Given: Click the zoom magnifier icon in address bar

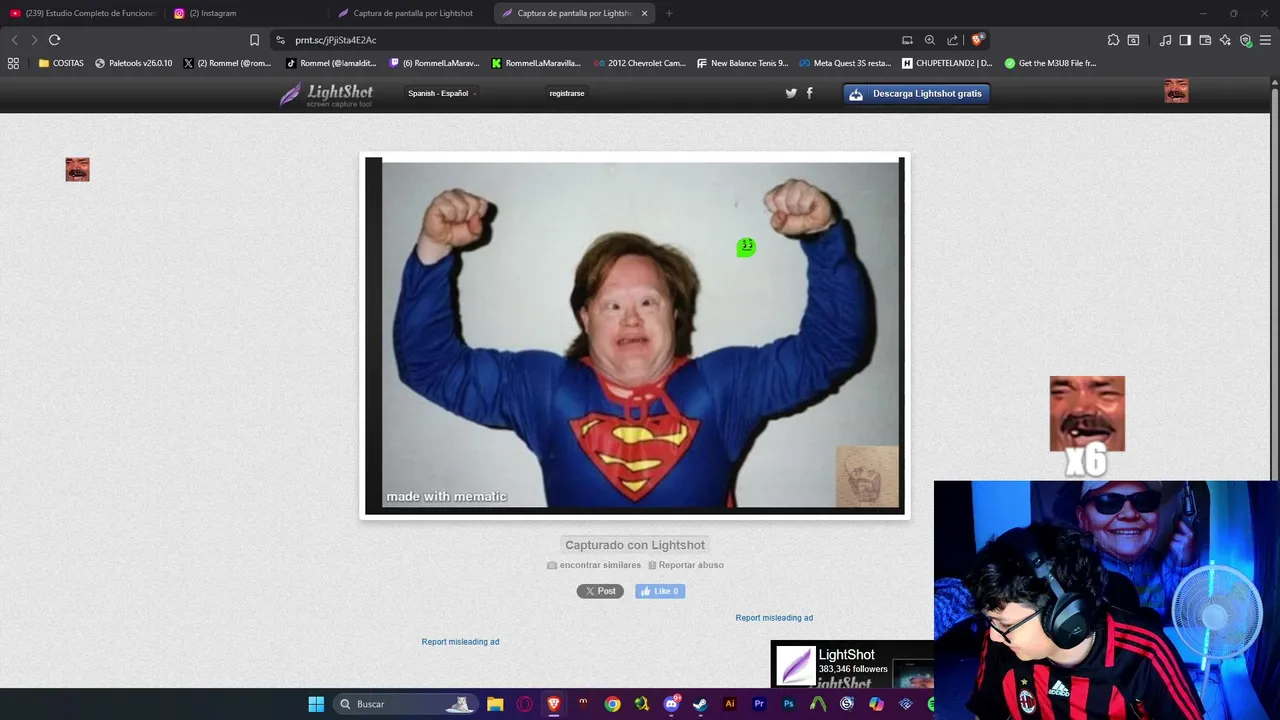Looking at the screenshot, I should 930,40.
